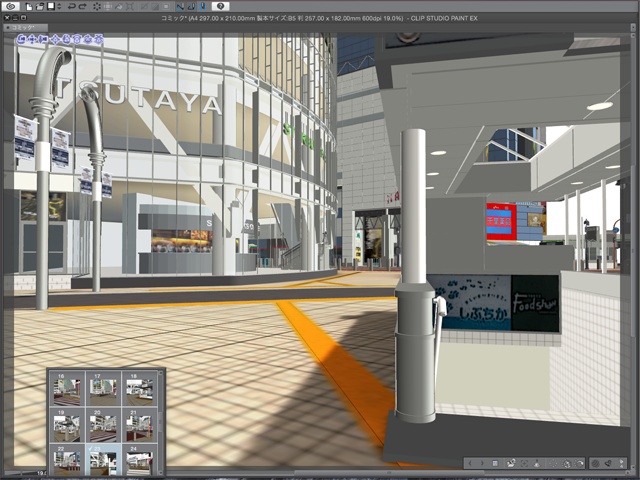Viewport: 640px width, 480px height.
Task: Undo the last action
Action: (x=71, y=6)
